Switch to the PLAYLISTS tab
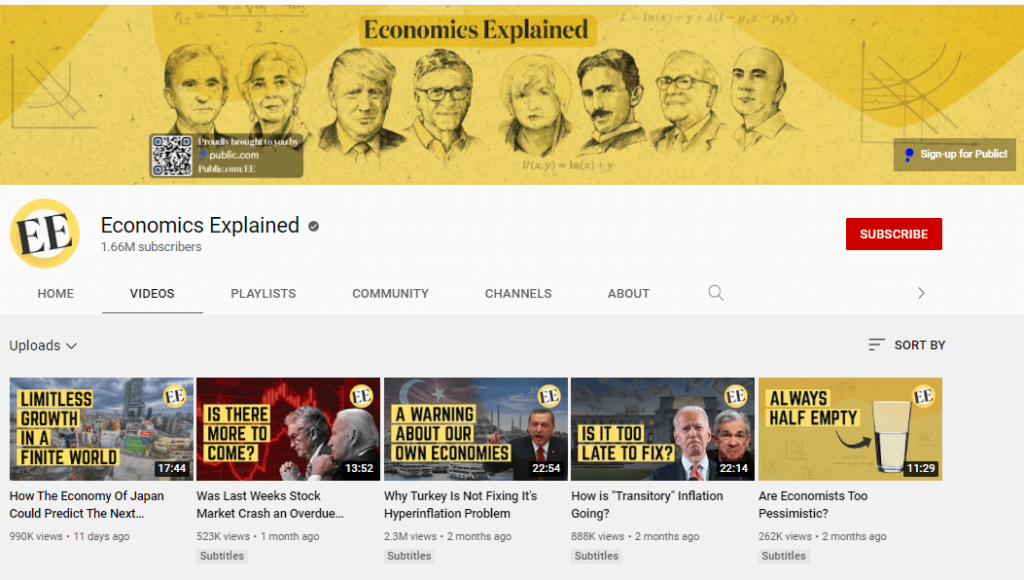Image resolution: width=1024 pixels, height=580 pixels. pos(263,294)
